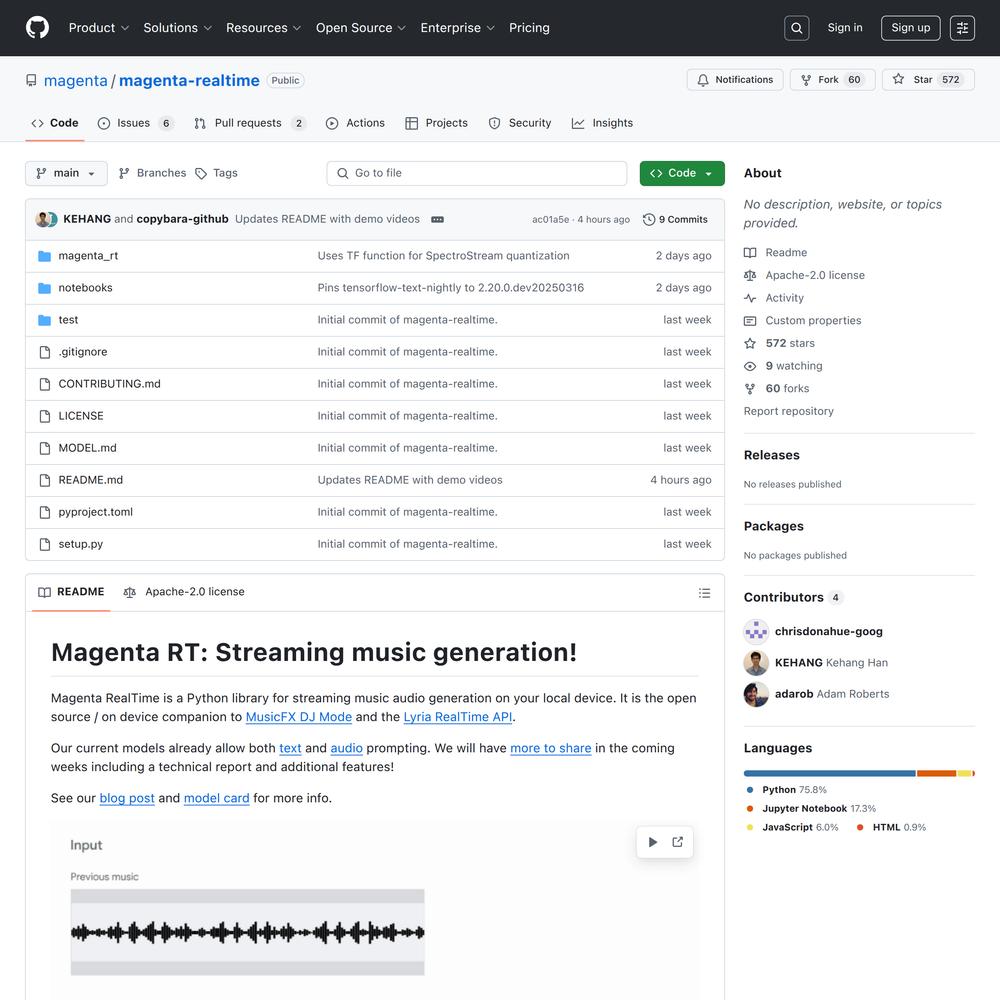The width and height of the screenshot is (1000, 1000).
Task: Expand the Product menu
Action: click(x=99, y=28)
